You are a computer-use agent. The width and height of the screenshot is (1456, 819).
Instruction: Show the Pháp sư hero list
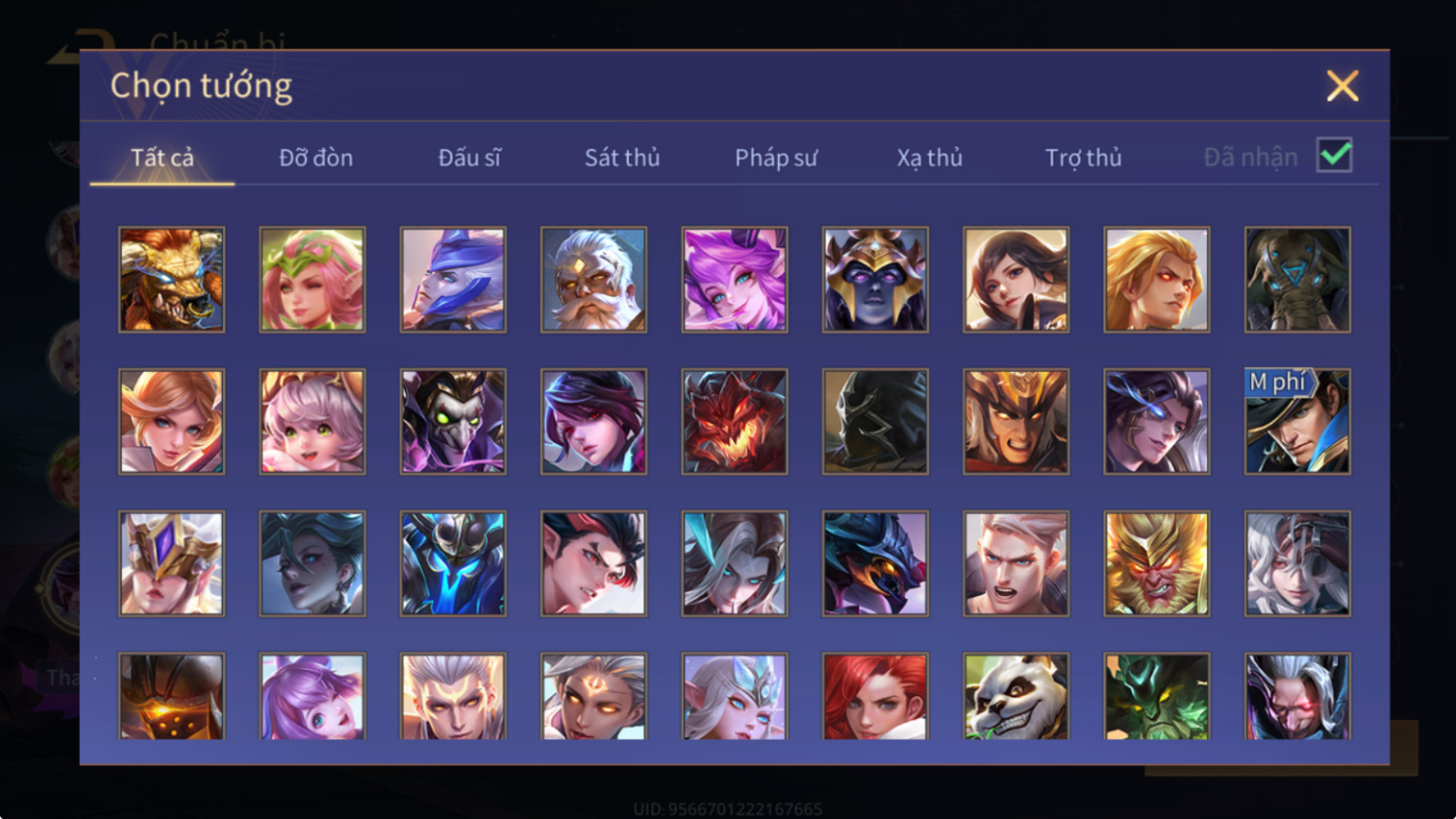point(776,158)
